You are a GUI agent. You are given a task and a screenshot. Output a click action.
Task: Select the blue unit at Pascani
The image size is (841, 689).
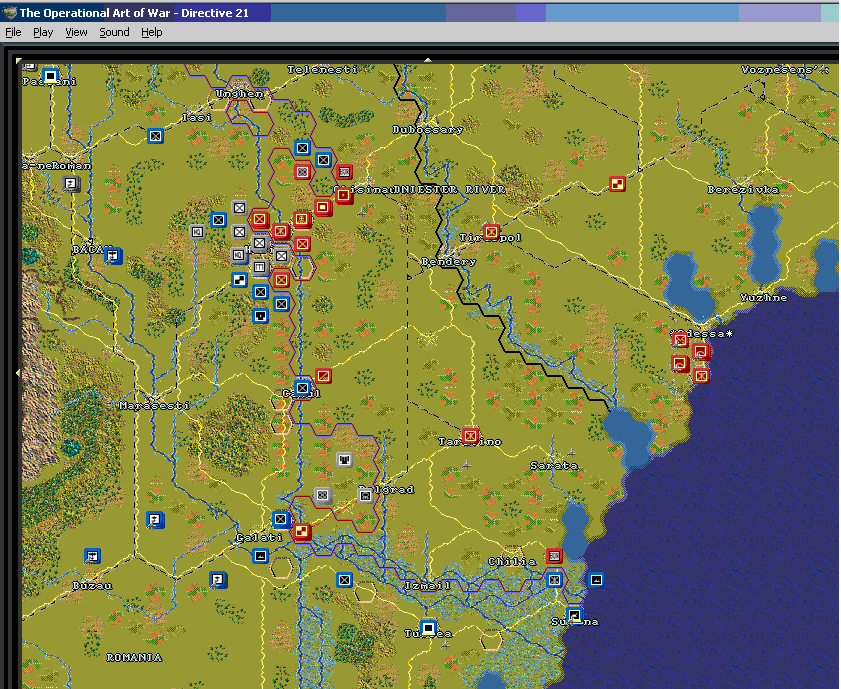click(x=50, y=76)
